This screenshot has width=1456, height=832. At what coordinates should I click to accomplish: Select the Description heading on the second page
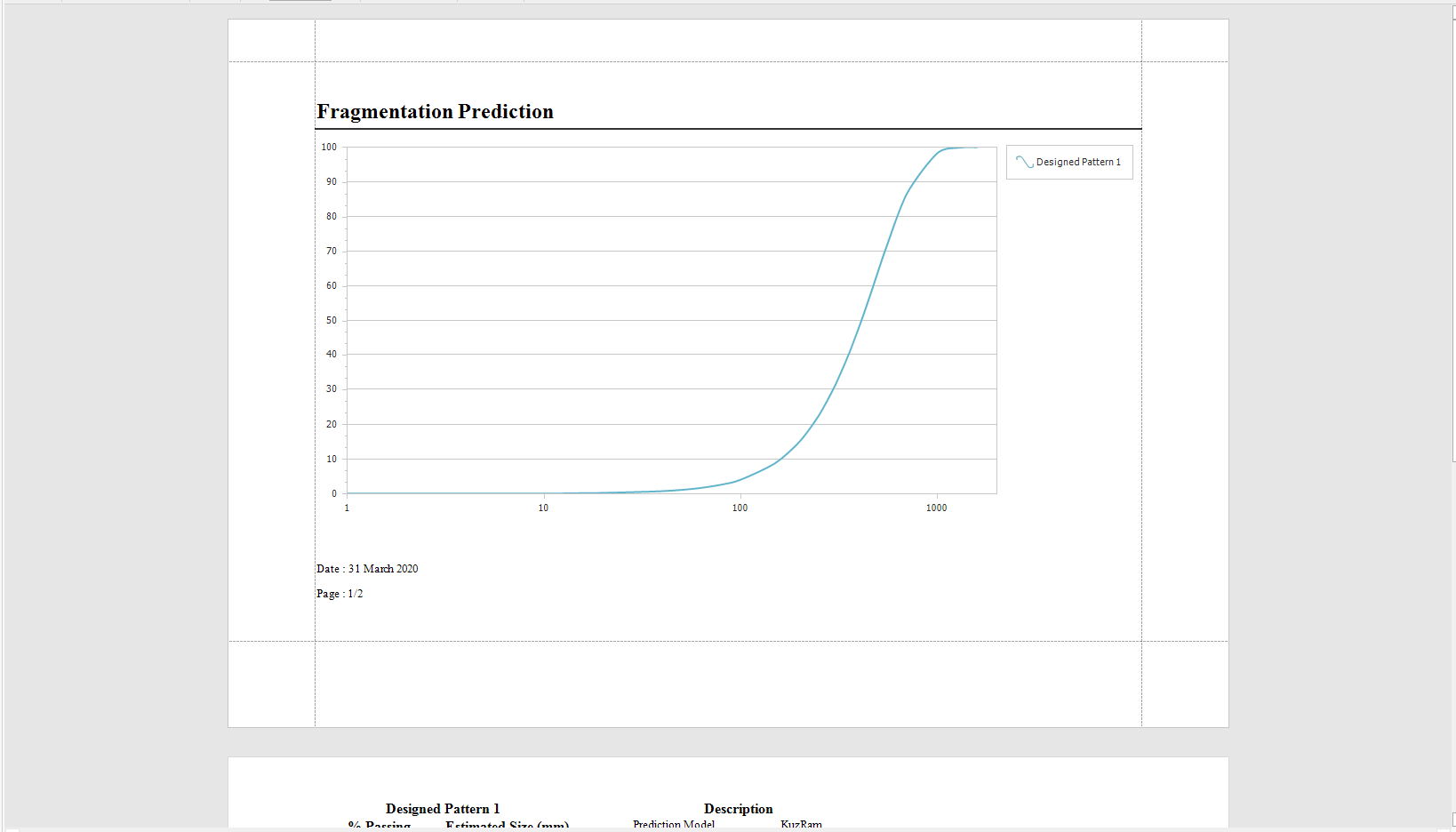point(738,809)
